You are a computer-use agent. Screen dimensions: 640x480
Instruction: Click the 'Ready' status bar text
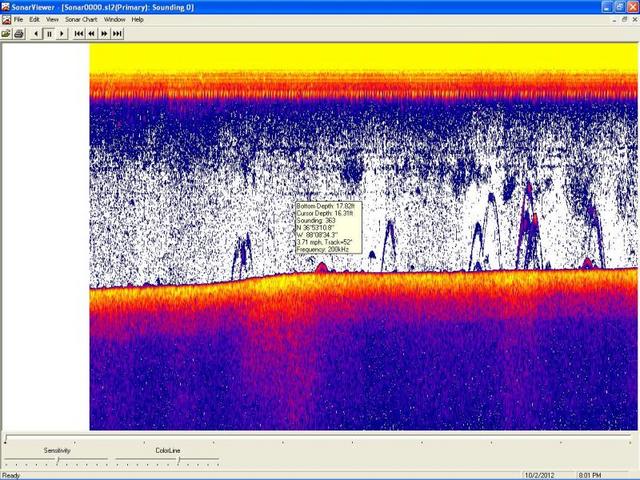tap(11, 475)
